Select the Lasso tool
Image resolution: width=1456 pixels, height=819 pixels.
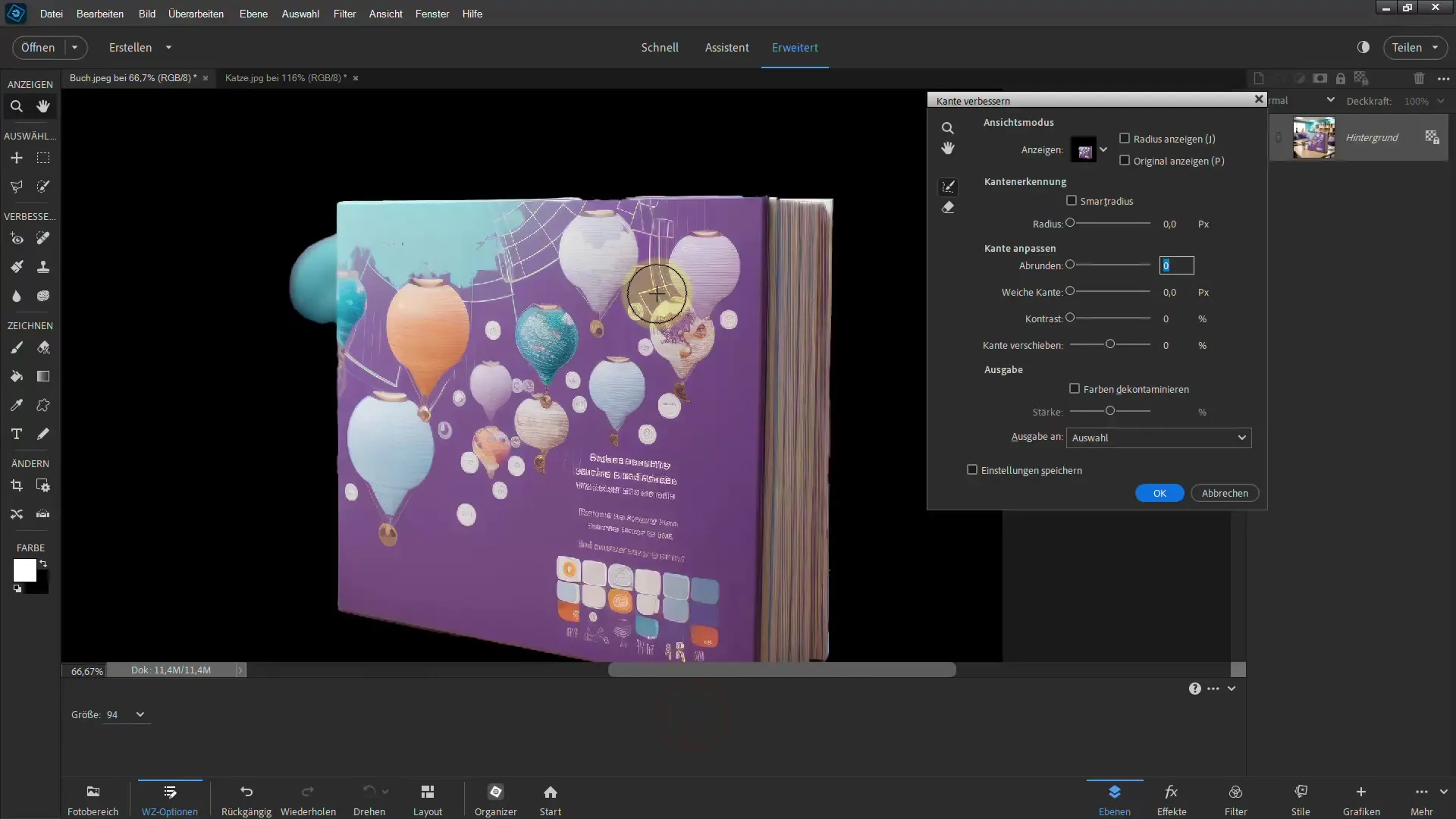click(x=17, y=187)
